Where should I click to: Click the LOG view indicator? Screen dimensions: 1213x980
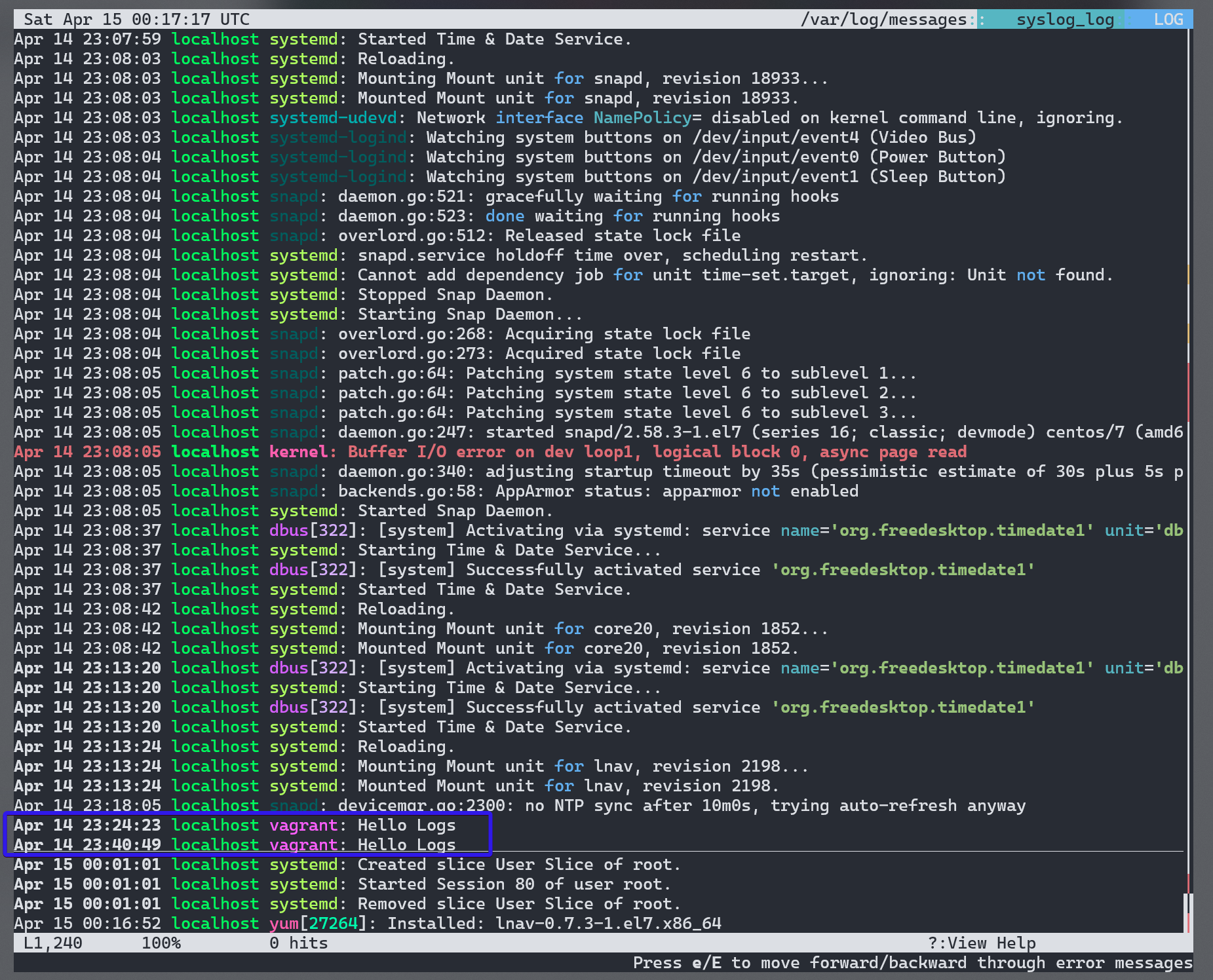click(1168, 20)
